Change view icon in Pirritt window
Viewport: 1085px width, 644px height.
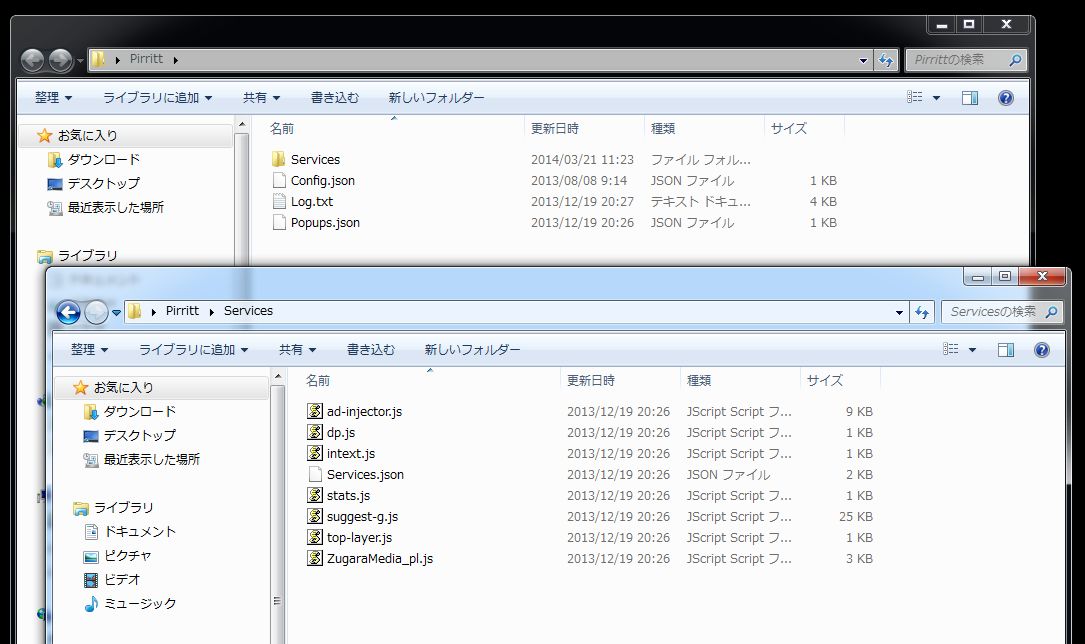tap(915, 98)
